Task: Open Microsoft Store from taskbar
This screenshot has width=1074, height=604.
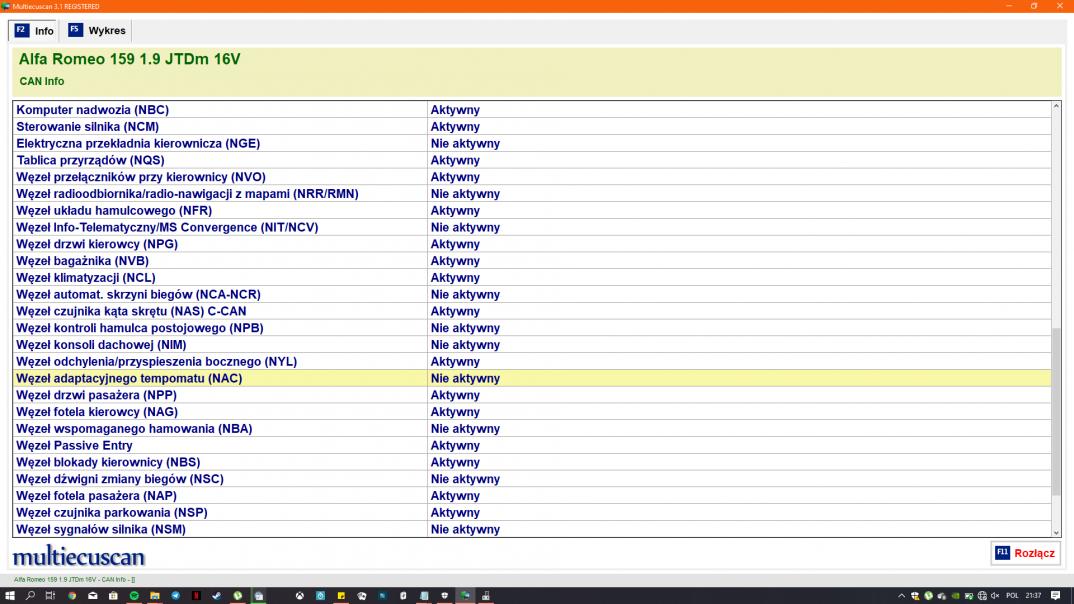Action: click(113, 596)
